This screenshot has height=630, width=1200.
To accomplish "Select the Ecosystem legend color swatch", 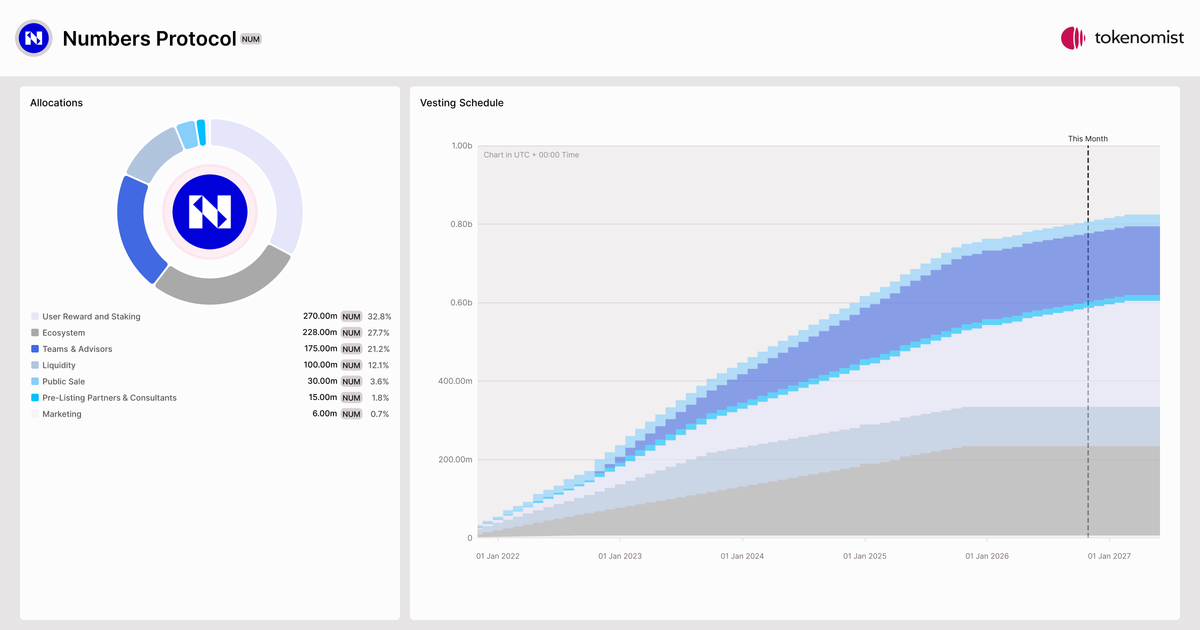I will 35,333.
